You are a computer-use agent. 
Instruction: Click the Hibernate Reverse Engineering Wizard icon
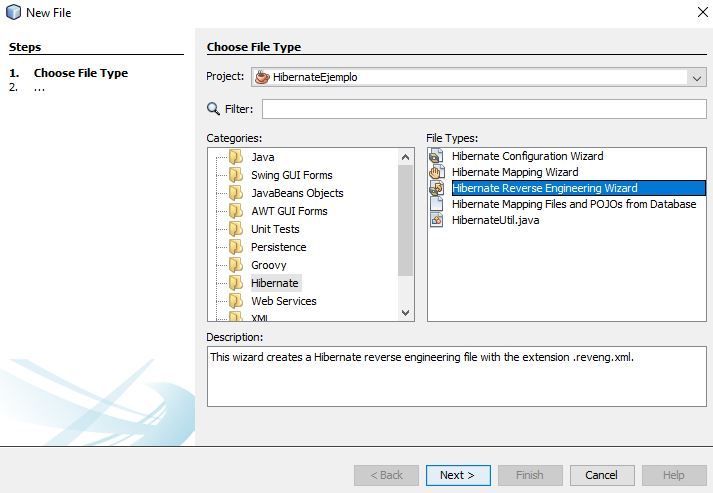coord(437,188)
